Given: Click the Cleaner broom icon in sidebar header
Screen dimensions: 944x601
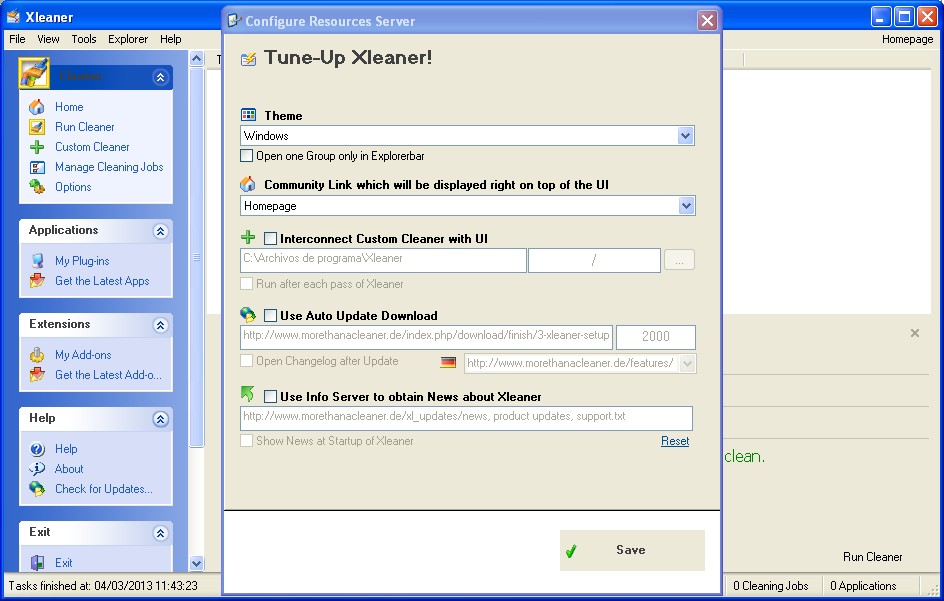Looking at the screenshot, I should 34,73.
